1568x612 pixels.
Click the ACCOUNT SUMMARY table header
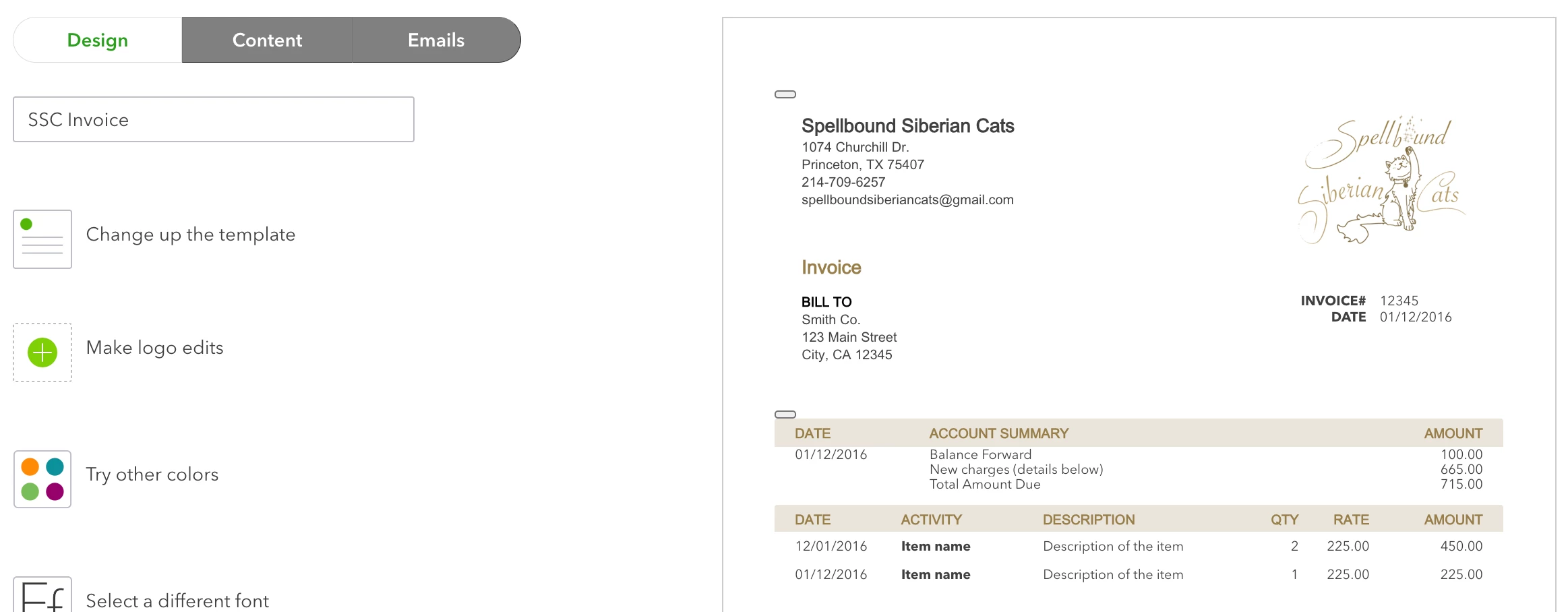(x=999, y=433)
